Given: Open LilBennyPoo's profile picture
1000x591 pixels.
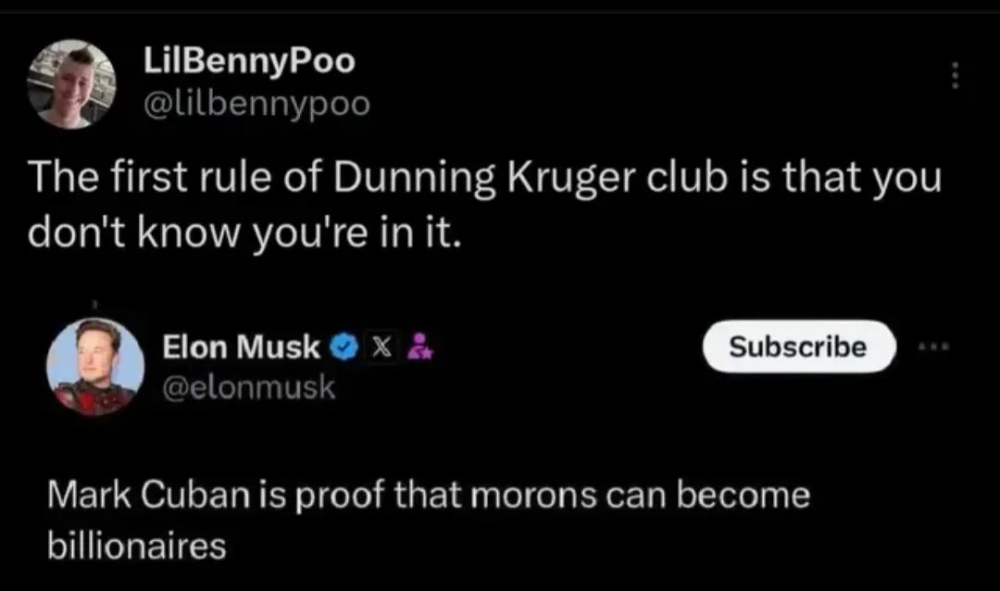Looking at the screenshot, I should click(x=72, y=84).
